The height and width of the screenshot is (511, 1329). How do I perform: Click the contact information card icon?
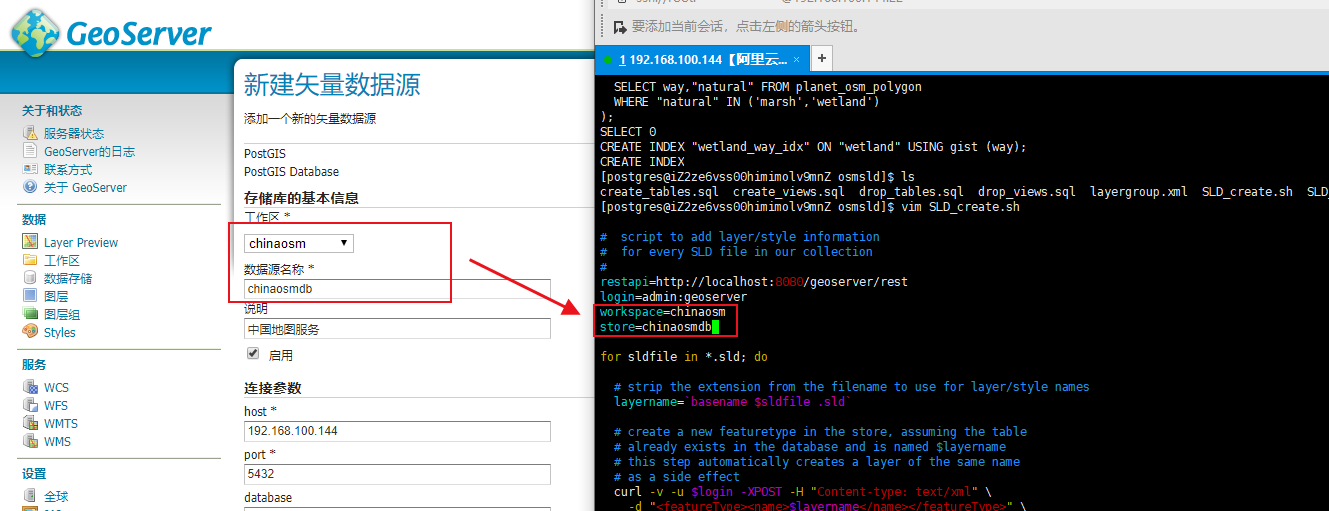(30, 169)
